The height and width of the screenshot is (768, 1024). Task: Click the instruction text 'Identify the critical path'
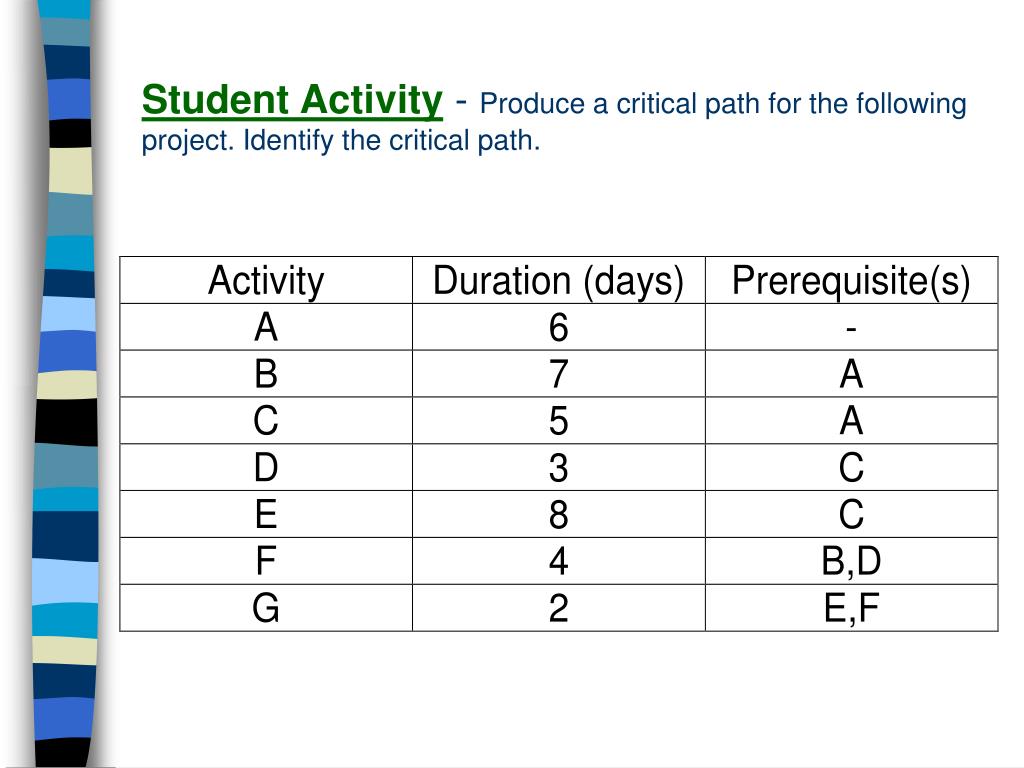(392, 141)
